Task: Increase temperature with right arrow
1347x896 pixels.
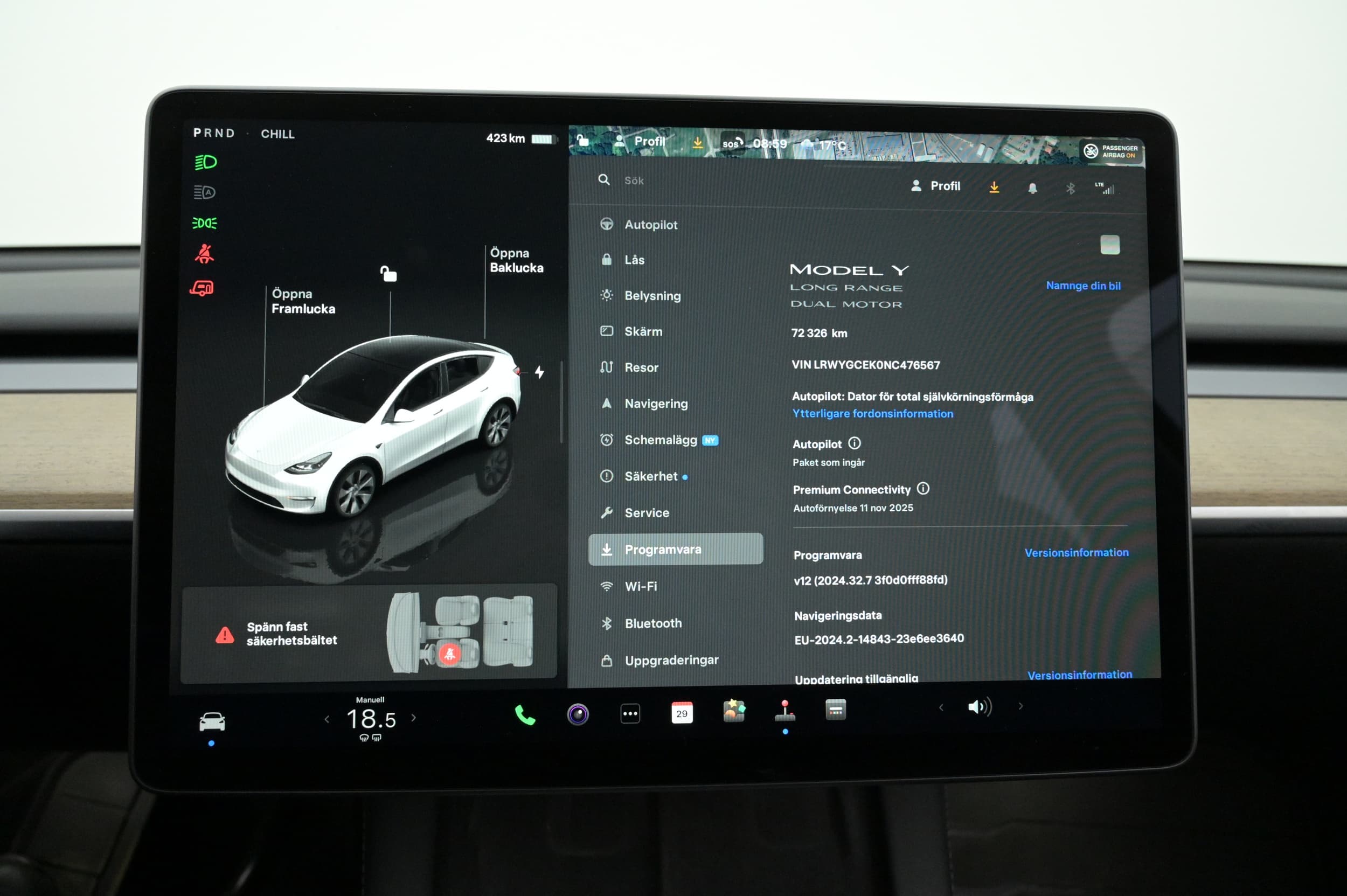Action: click(414, 718)
